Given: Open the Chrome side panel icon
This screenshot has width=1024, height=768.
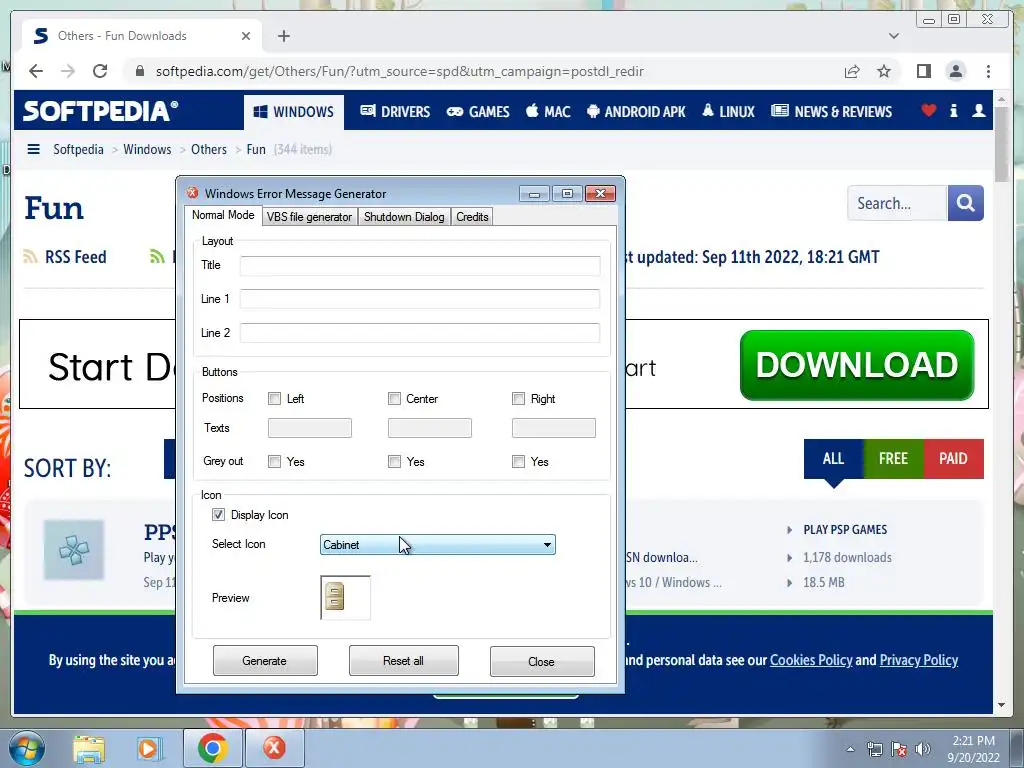Looking at the screenshot, I should 923,71.
